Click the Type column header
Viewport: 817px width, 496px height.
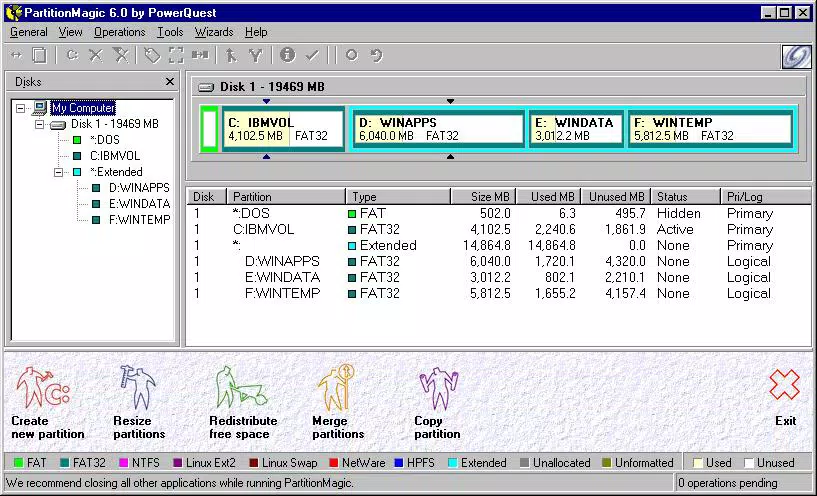pos(398,197)
